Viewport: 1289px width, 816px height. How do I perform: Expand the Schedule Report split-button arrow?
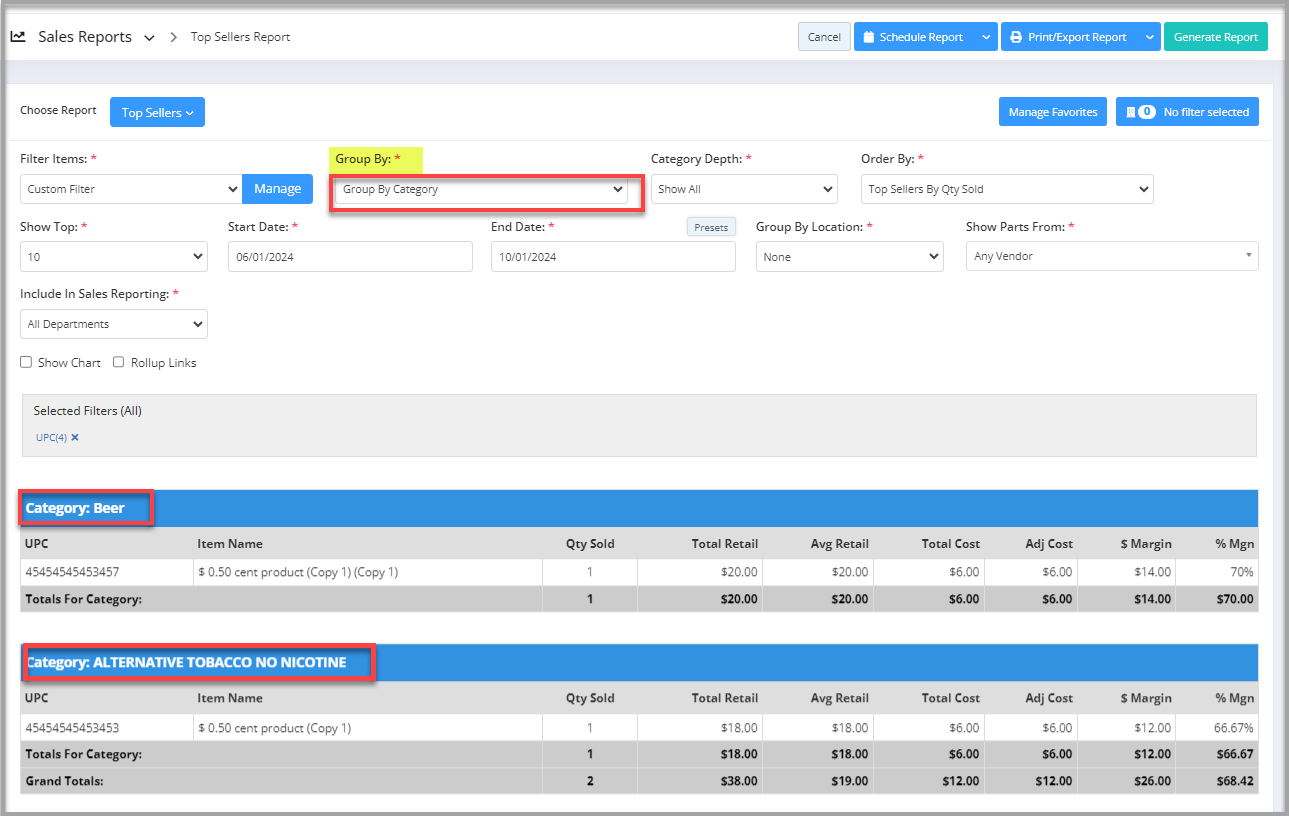tap(986, 37)
